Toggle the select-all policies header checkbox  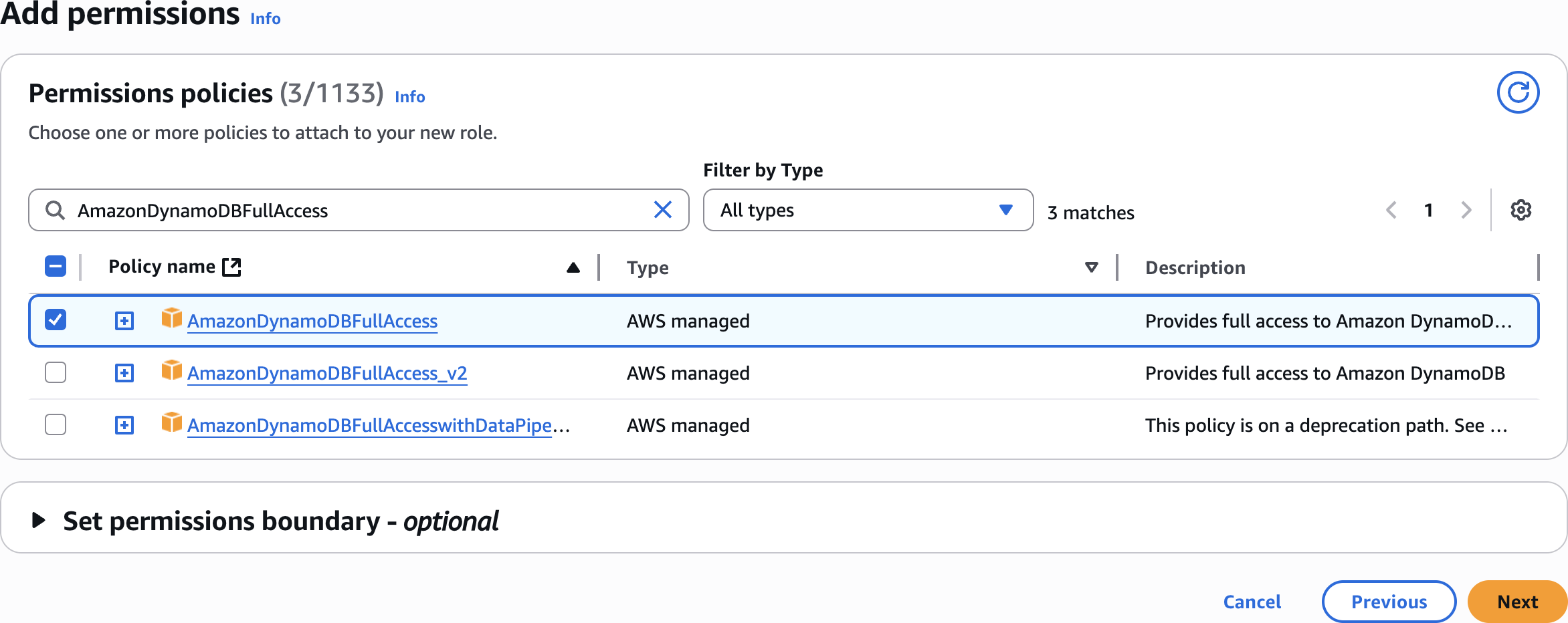(56, 266)
